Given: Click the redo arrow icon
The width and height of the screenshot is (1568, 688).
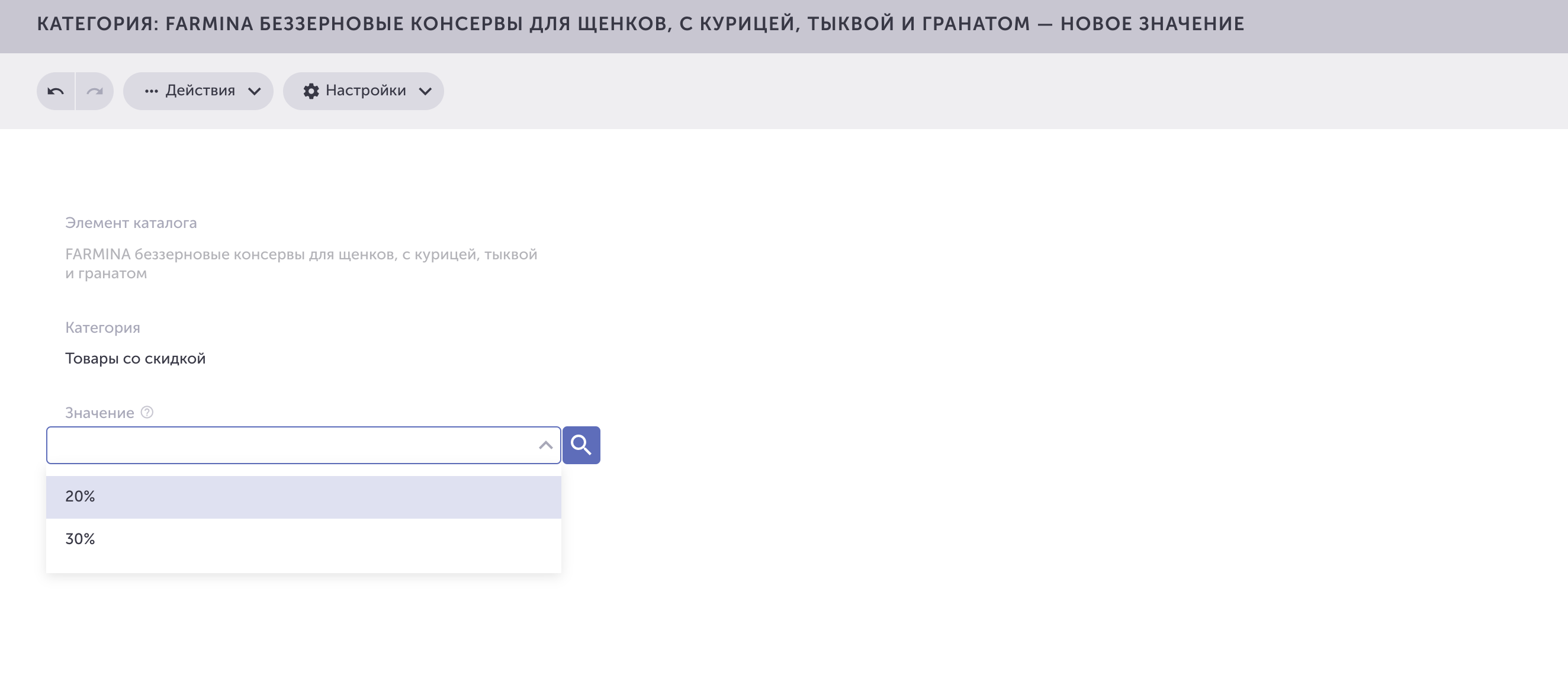Looking at the screenshot, I should point(94,91).
